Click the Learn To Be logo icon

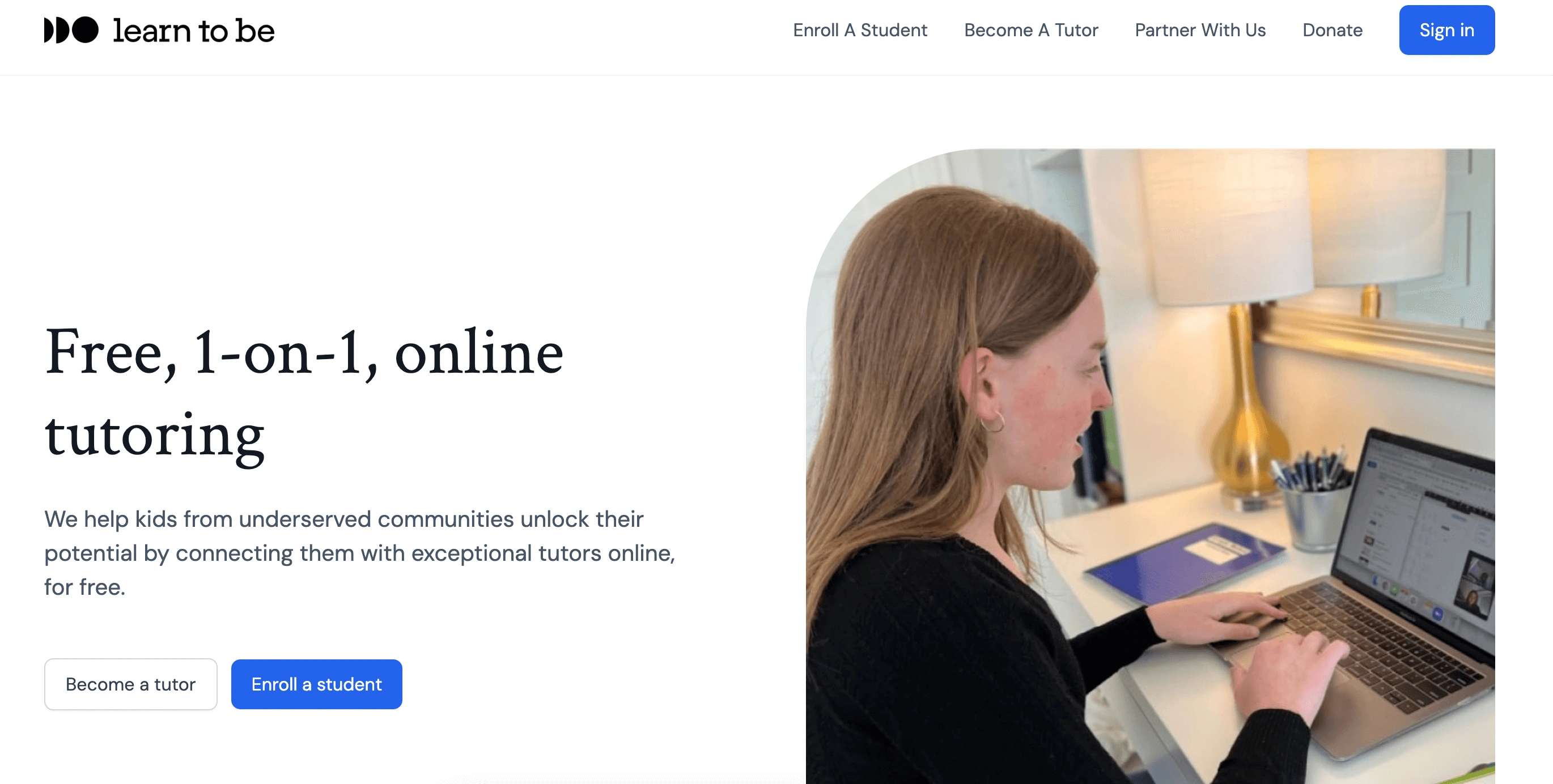point(71,30)
